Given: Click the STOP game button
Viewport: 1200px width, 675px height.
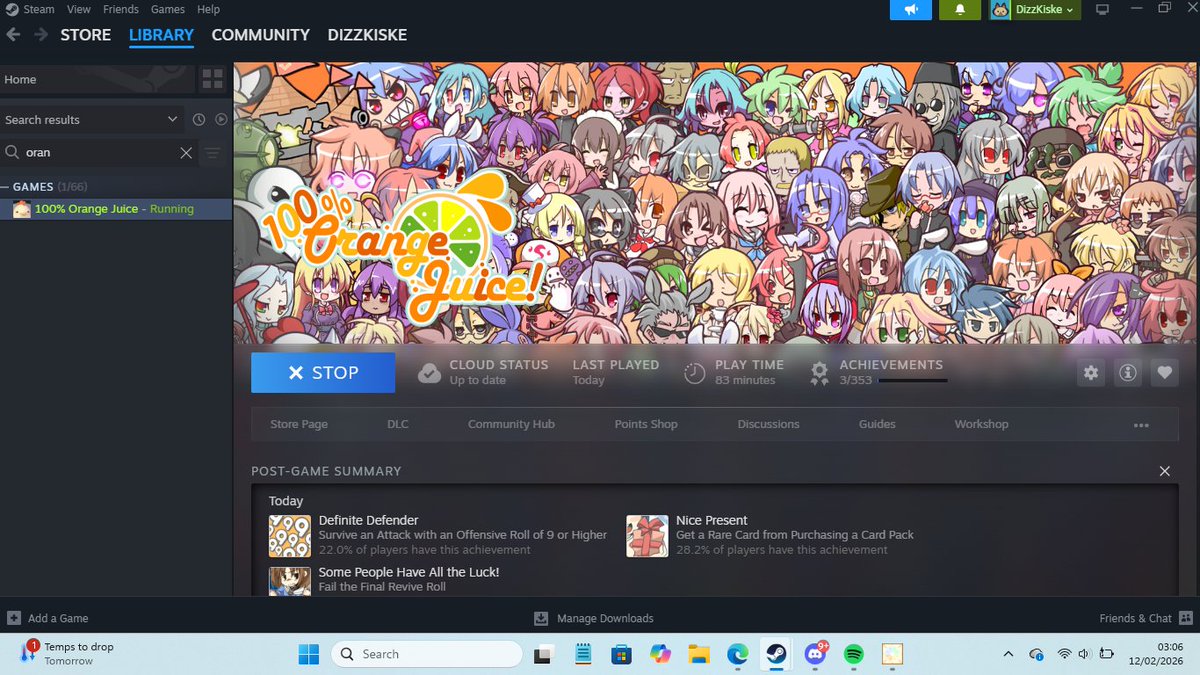Looking at the screenshot, I should [x=323, y=372].
